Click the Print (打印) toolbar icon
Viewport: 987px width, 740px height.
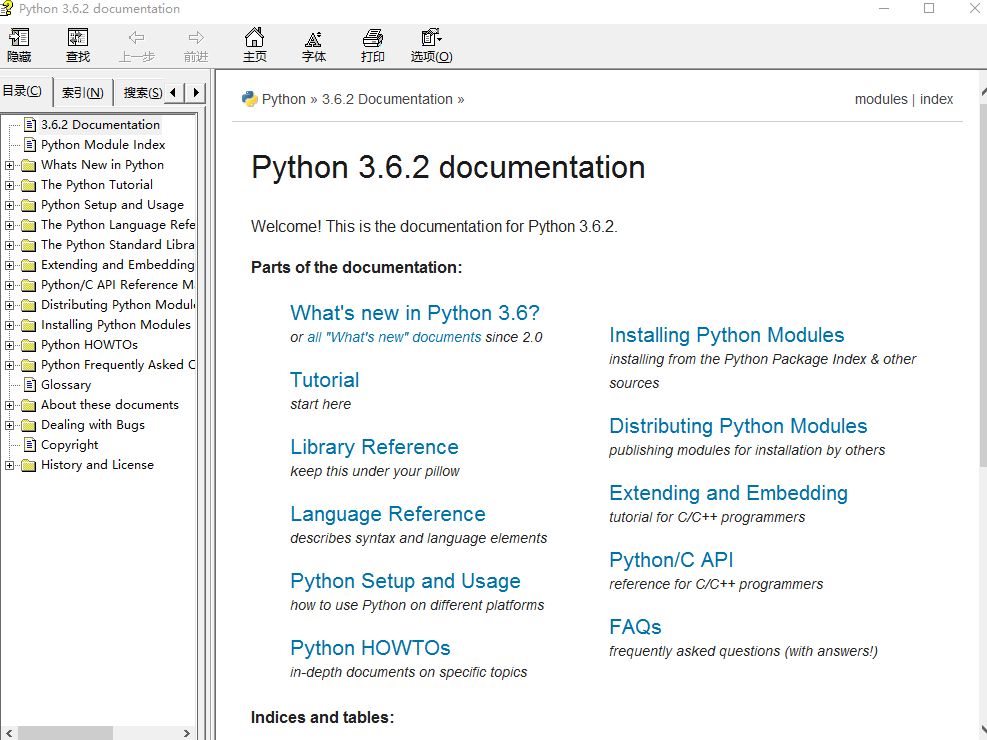(373, 45)
